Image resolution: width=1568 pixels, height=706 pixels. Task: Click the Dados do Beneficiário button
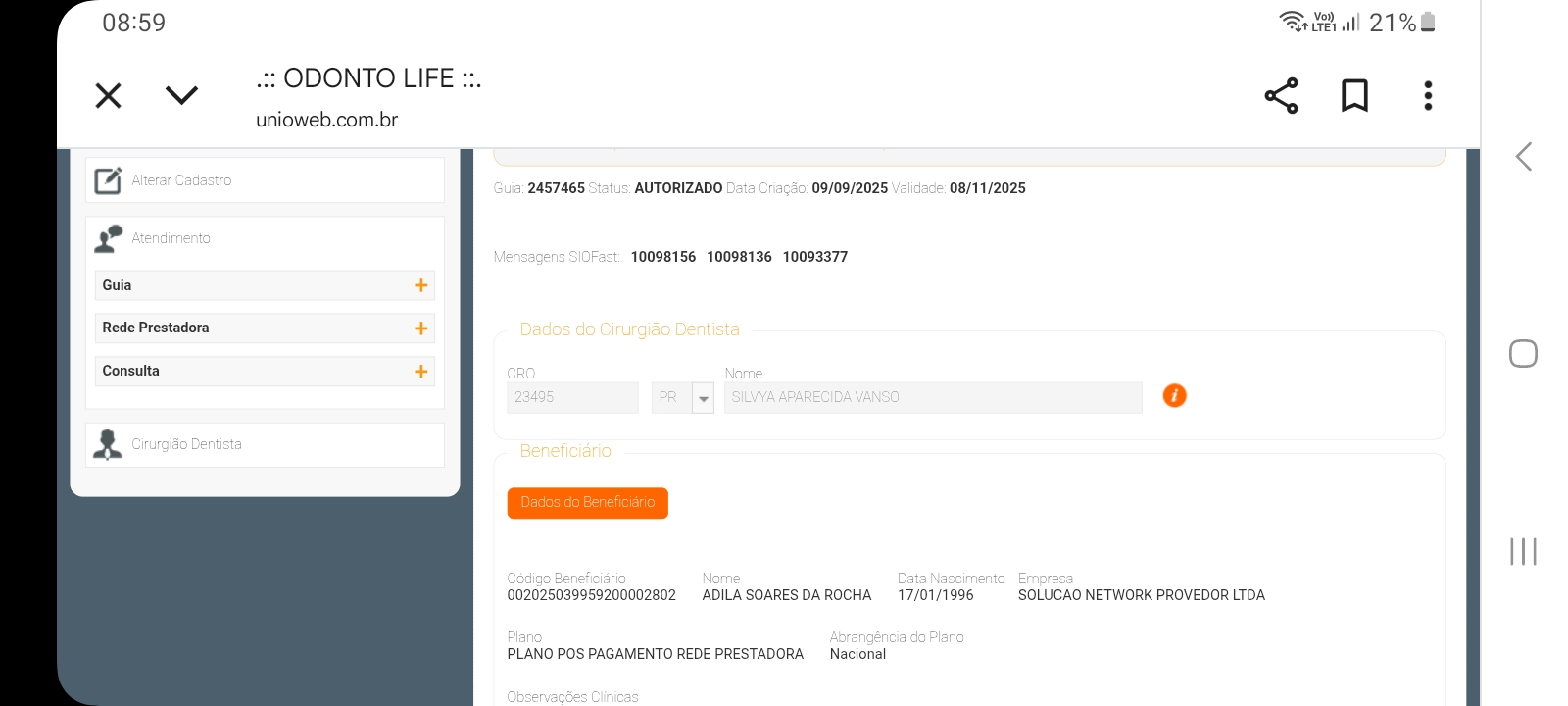pos(588,503)
